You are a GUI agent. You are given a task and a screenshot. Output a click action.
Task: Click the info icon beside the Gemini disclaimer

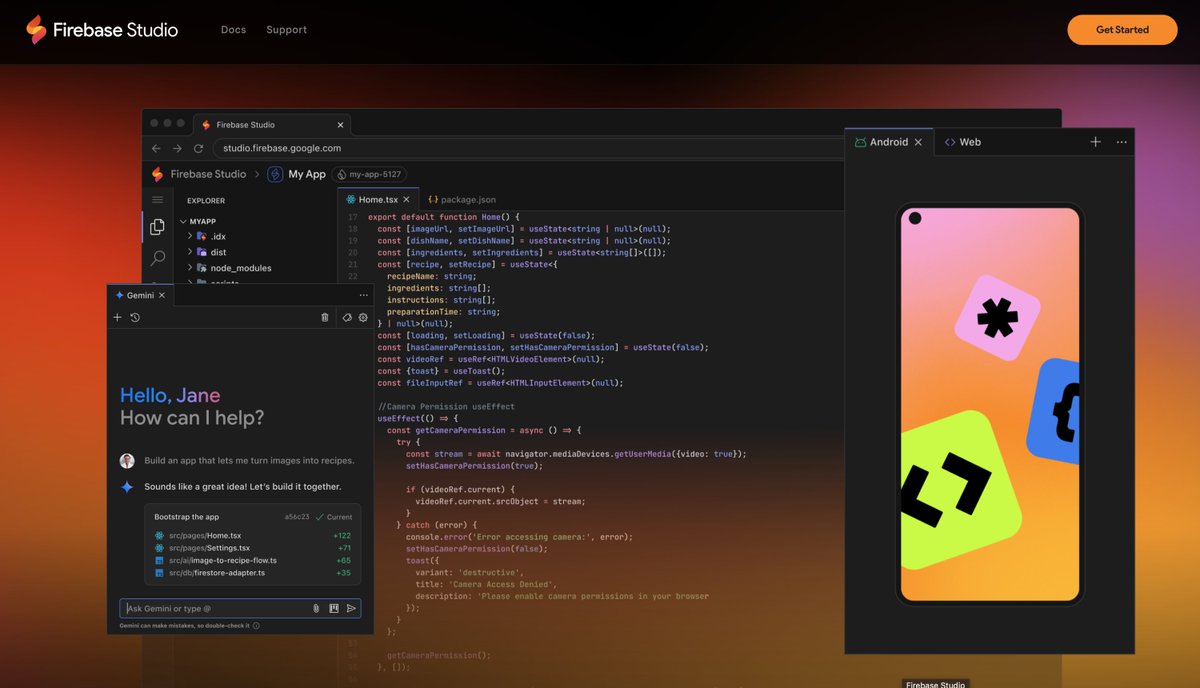coord(256,626)
